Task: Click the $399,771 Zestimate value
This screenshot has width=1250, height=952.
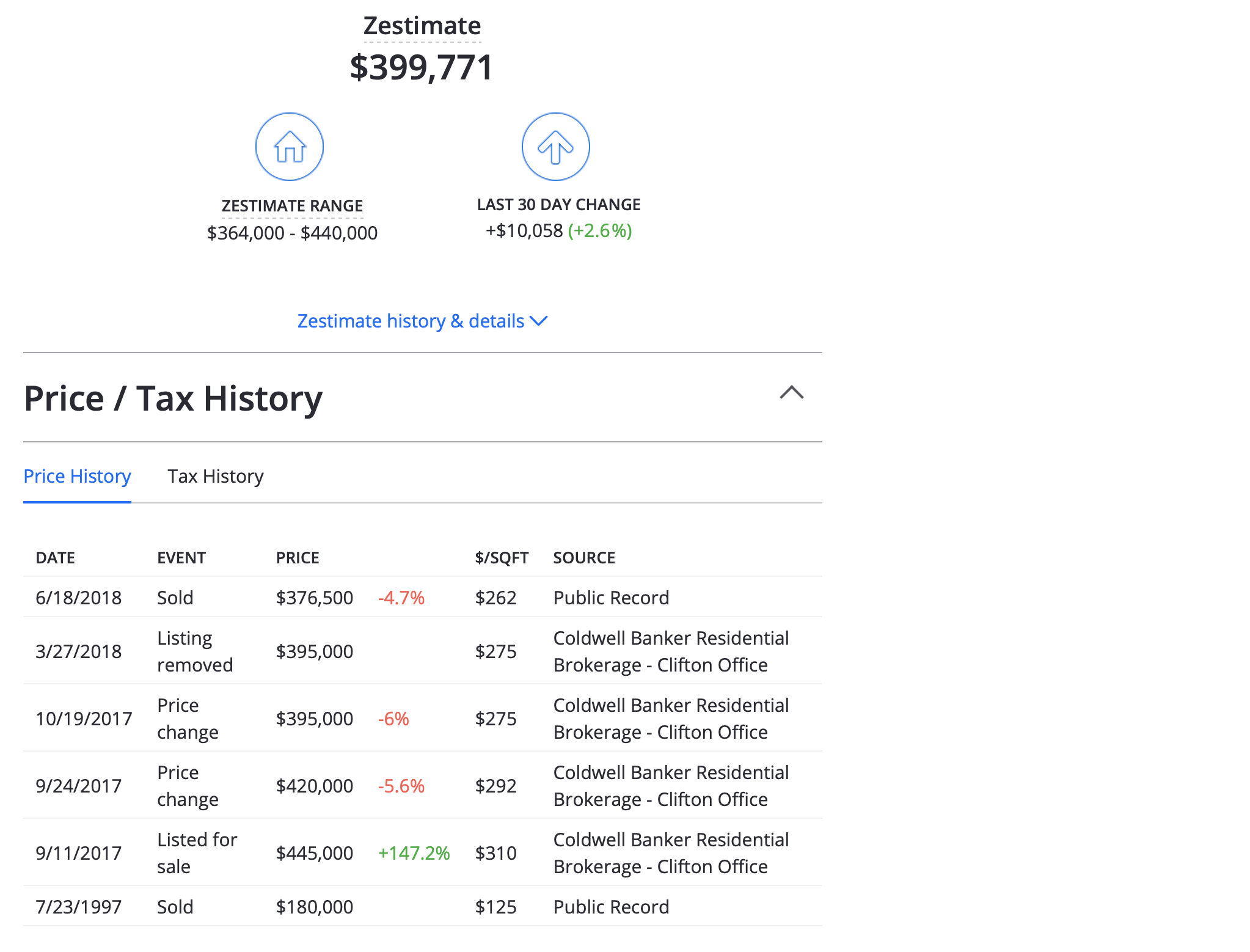Action: point(421,67)
